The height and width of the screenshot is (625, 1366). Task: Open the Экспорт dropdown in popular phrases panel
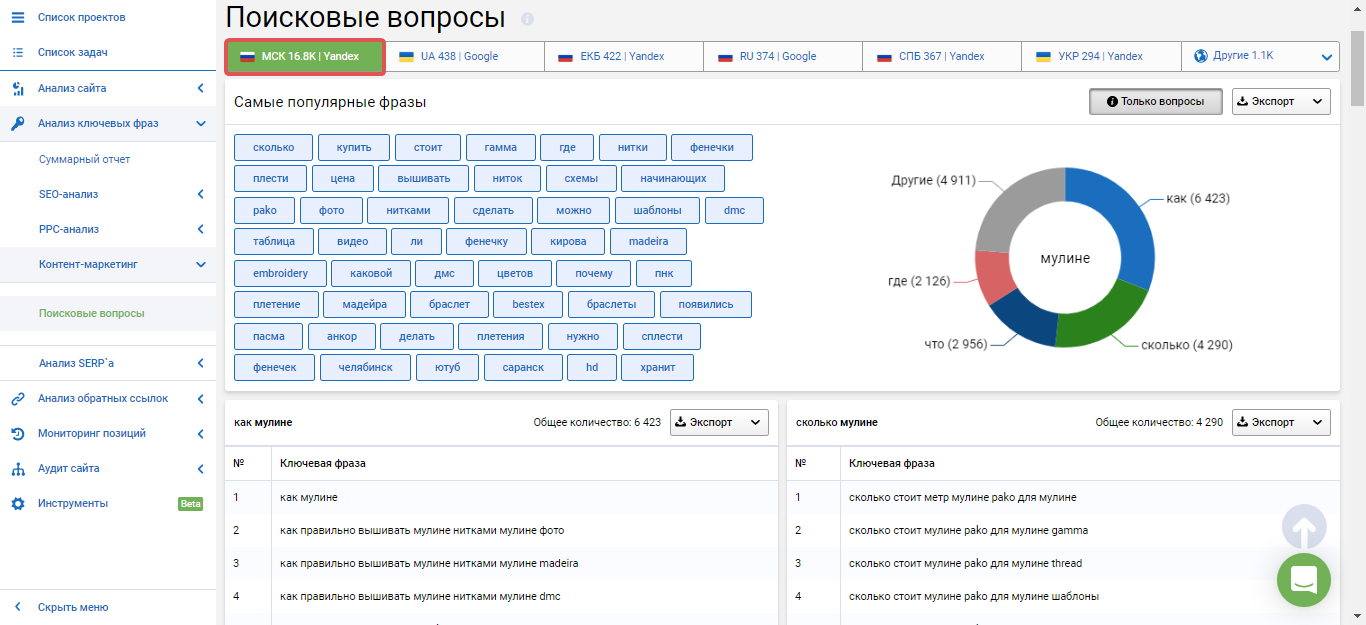pos(1281,101)
